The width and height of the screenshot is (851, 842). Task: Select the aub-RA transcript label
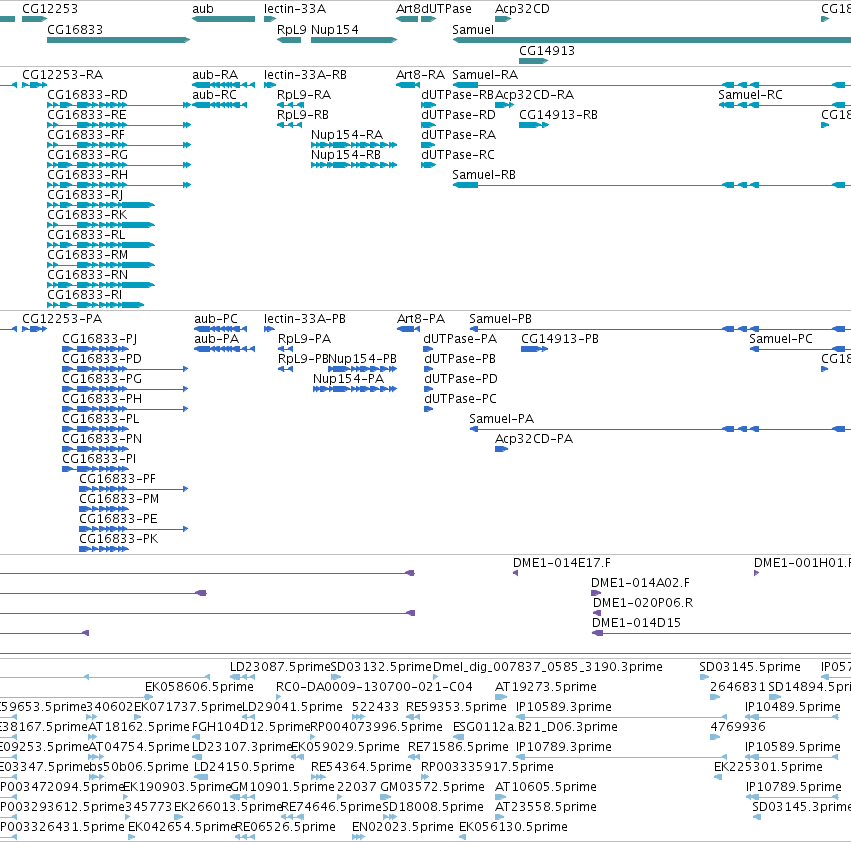(215, 75)
